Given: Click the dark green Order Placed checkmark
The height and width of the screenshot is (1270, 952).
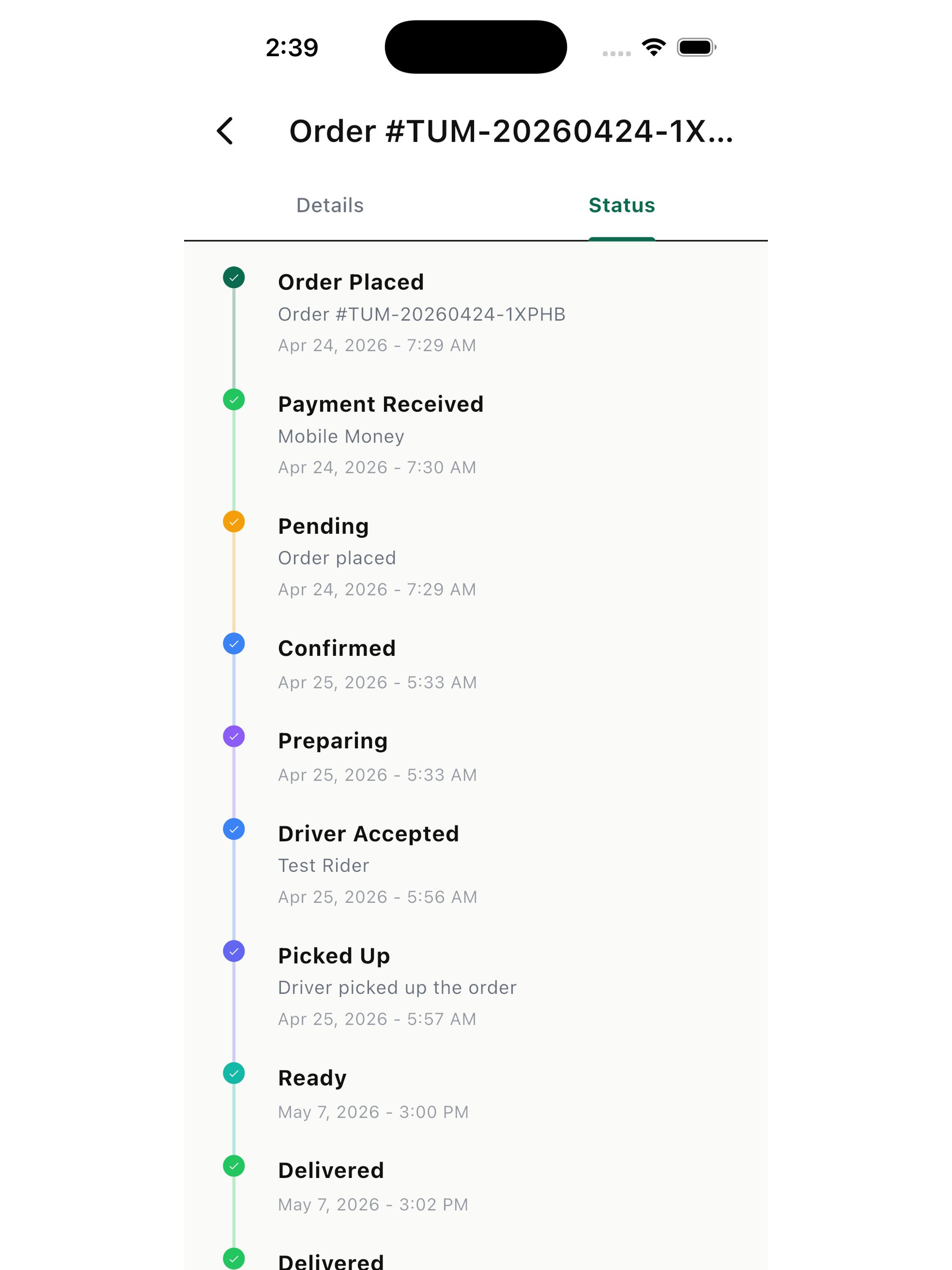Looking at the screenshot, I should tap(234, 278).
